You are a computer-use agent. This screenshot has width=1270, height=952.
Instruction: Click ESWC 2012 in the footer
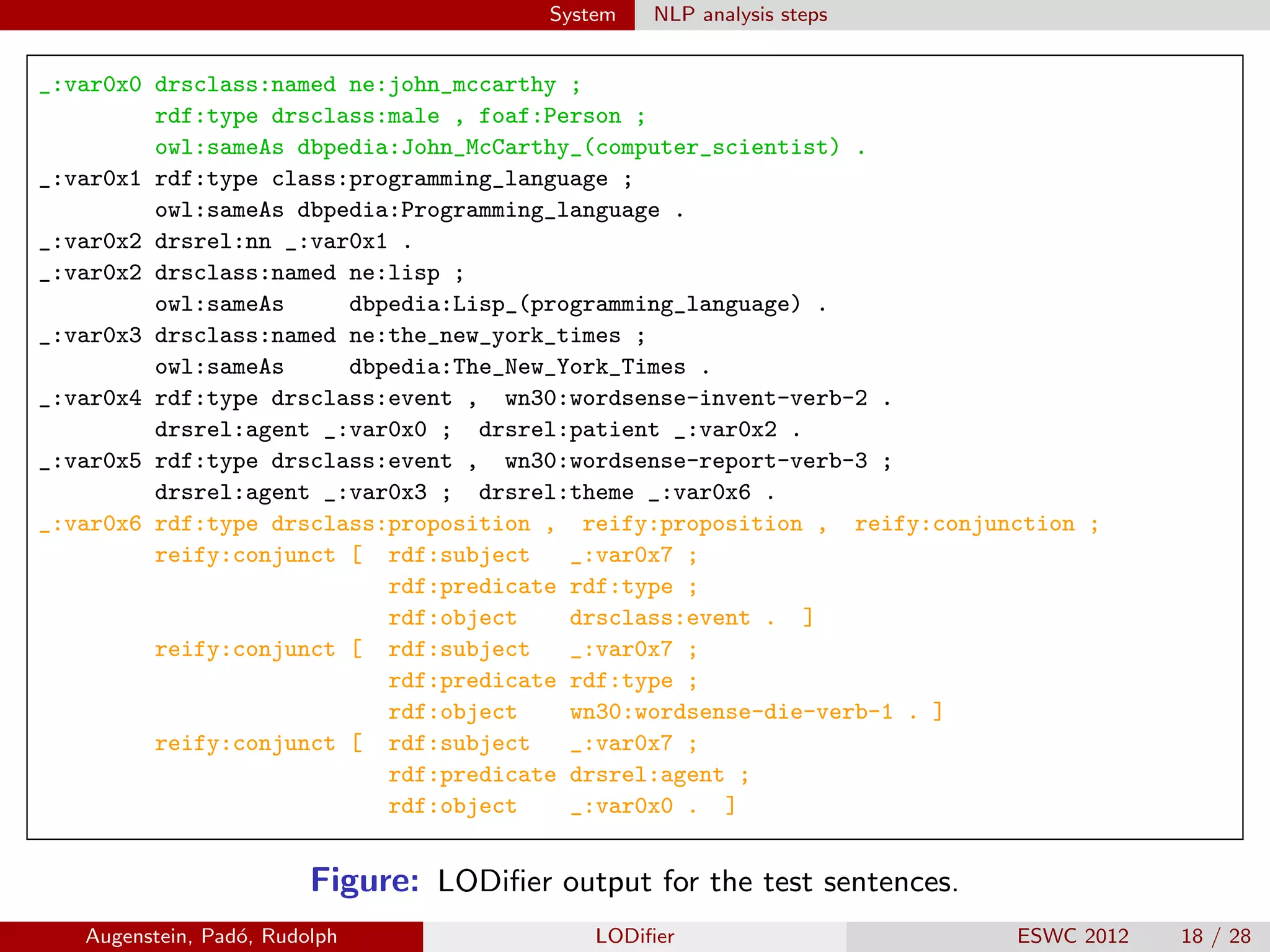pos(1073,936)
